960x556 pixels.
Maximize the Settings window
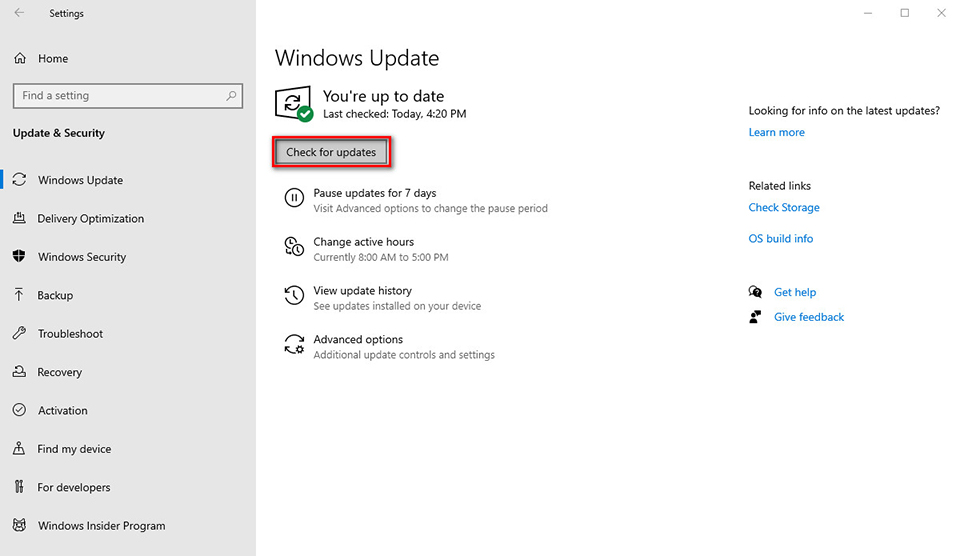coord(904,13)
